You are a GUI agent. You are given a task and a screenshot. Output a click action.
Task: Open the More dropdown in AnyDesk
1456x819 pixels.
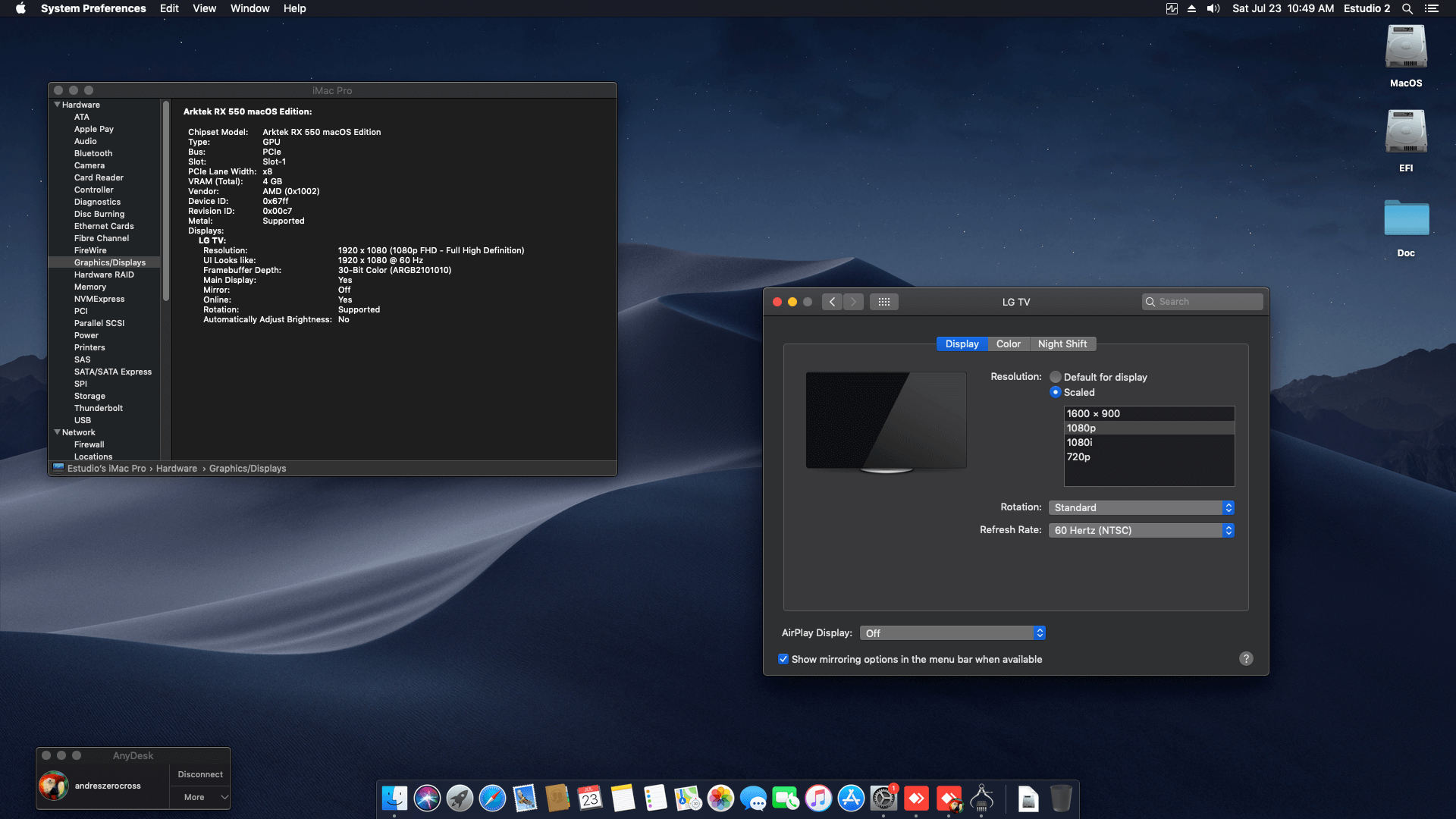pyautogui.click(x=200, y=797)
